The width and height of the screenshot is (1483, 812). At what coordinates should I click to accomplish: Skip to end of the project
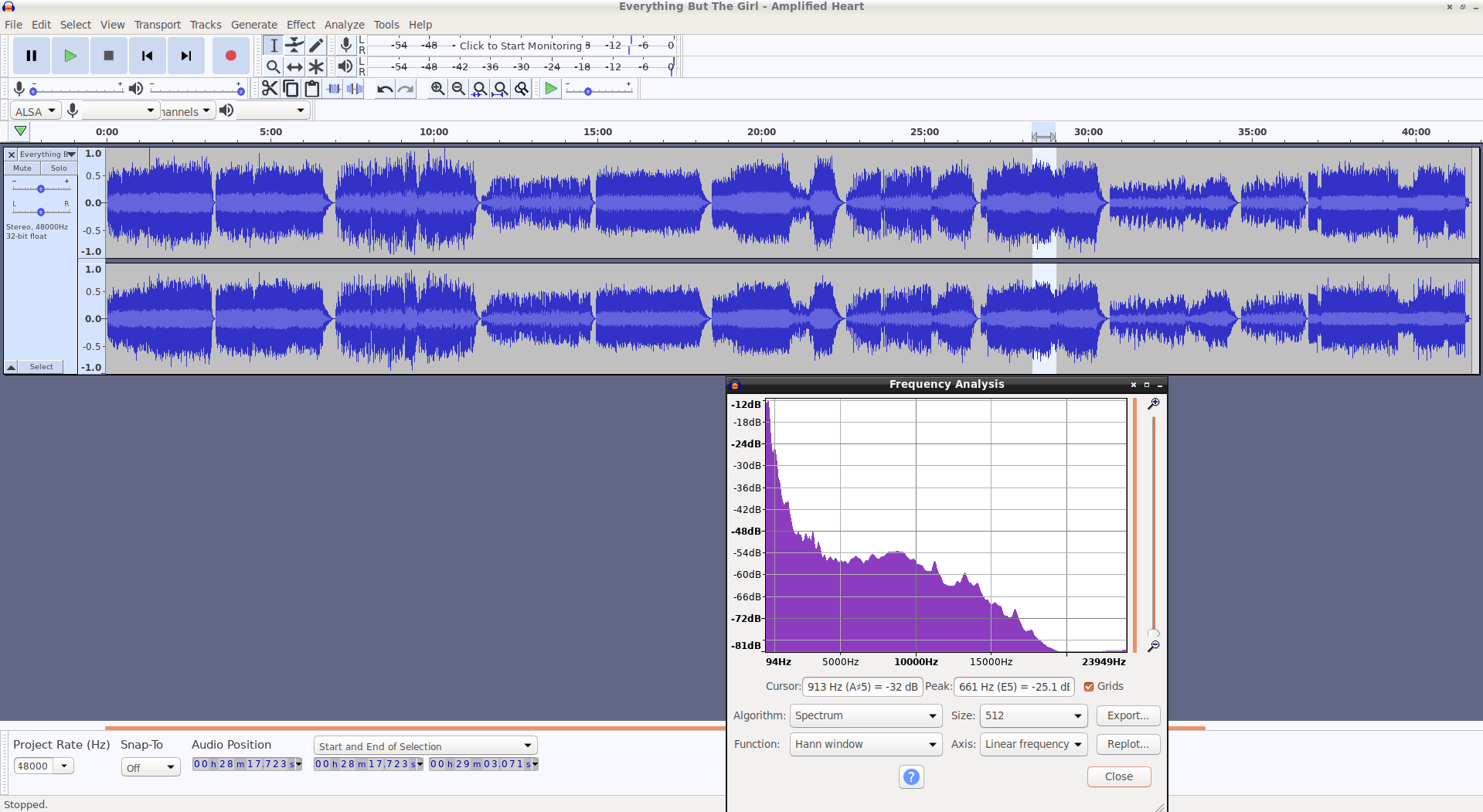click(x=186, y=56)
